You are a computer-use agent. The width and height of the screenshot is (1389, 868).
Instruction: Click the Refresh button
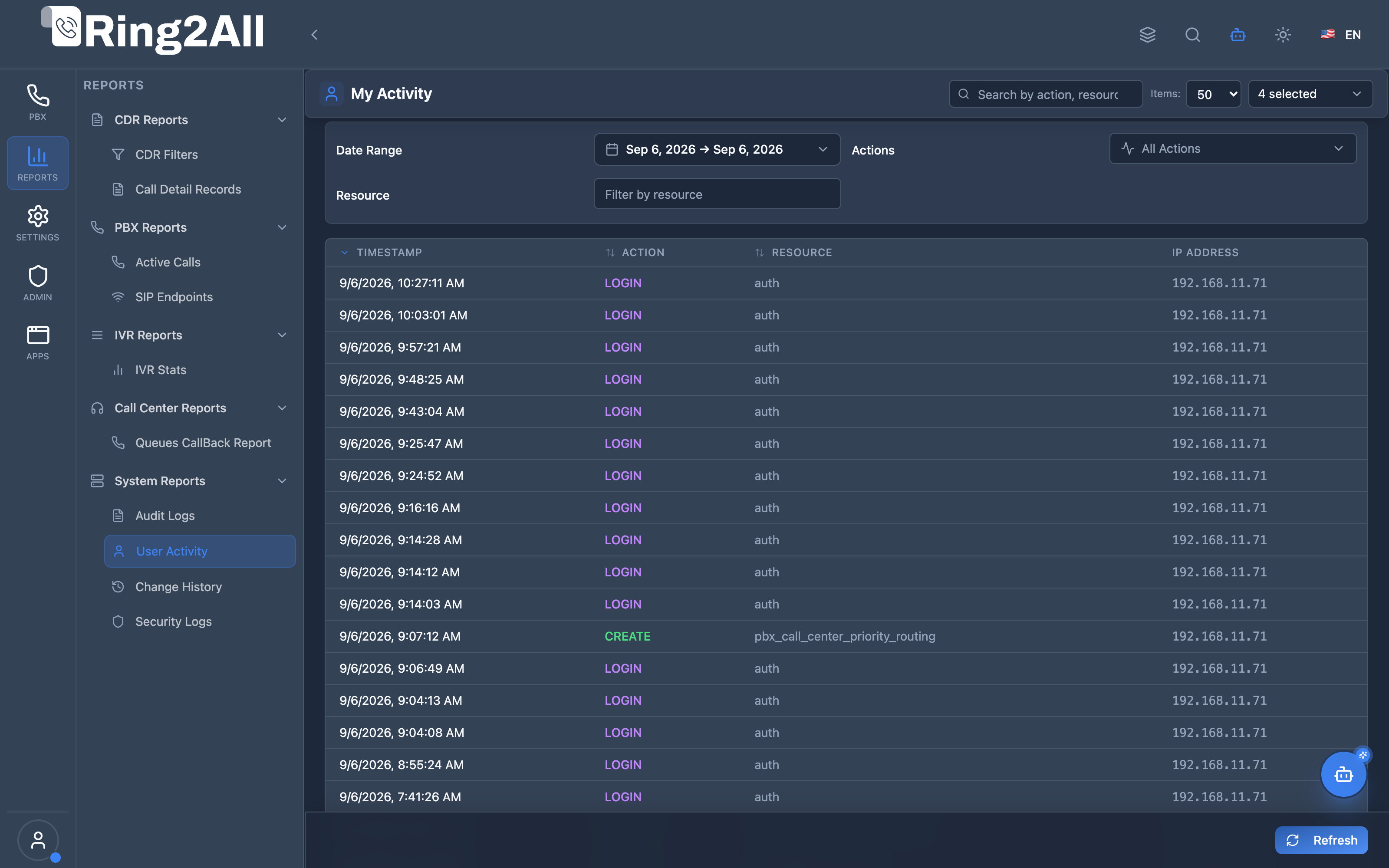pos(1321,840)
